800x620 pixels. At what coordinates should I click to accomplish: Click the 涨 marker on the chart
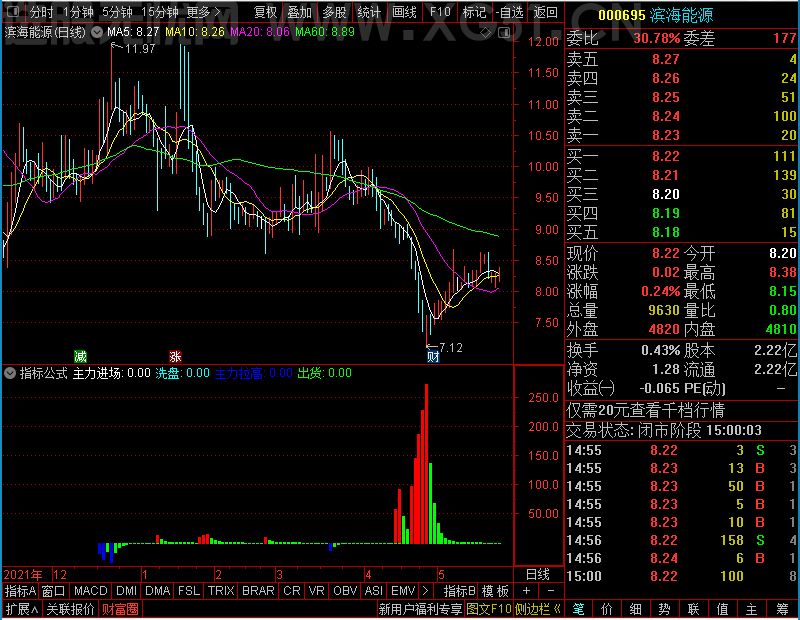click(x=175, y=356)
